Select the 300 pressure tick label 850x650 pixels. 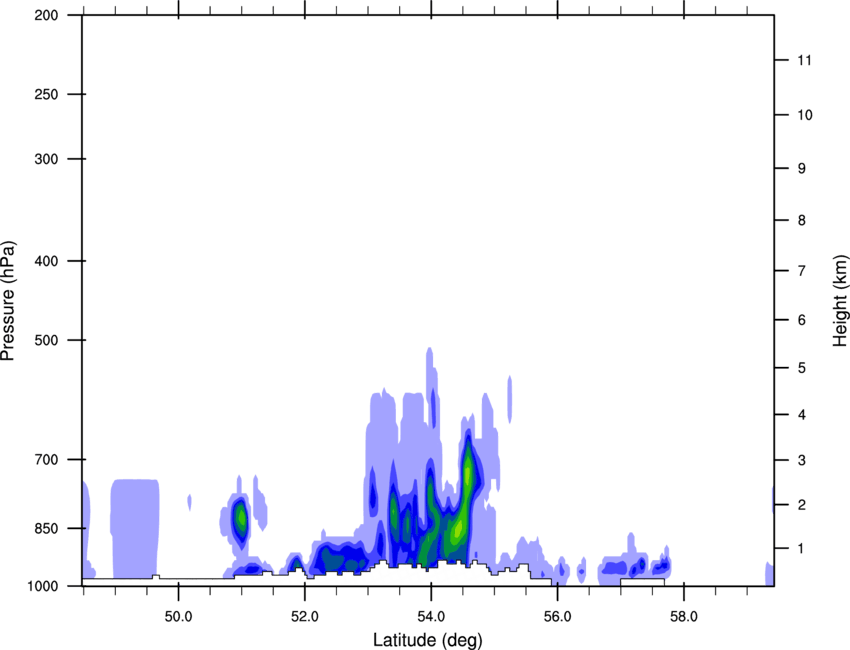point(46,159)
